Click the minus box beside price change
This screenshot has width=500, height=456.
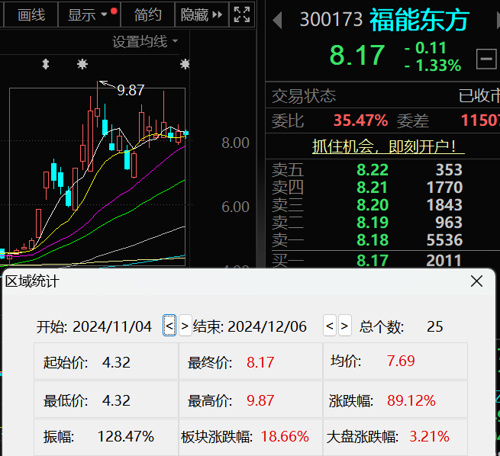[x=486, y=59]
